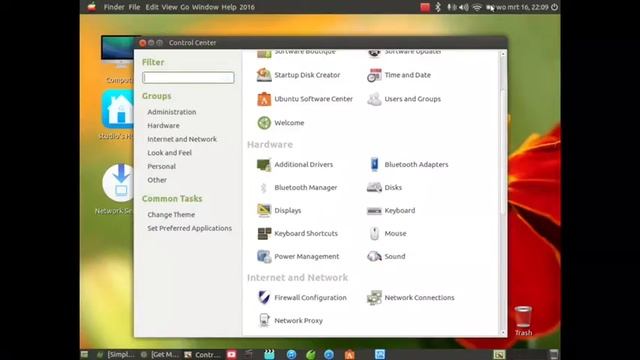Open the File menu
The height and width of the screenshot is (360, 640).
pos(134,7)
